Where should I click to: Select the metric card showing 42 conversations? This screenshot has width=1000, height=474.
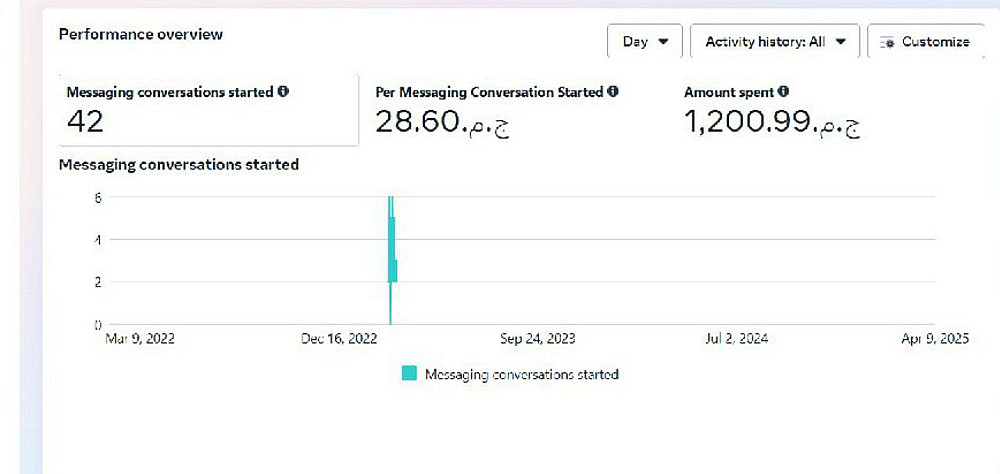point(208,110)
